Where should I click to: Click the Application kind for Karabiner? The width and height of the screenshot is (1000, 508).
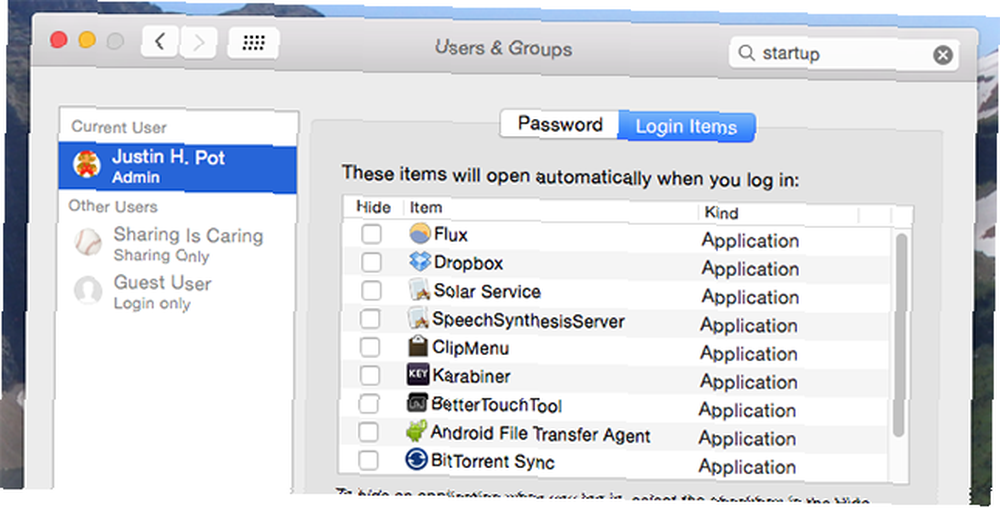(x=749, y=382)
